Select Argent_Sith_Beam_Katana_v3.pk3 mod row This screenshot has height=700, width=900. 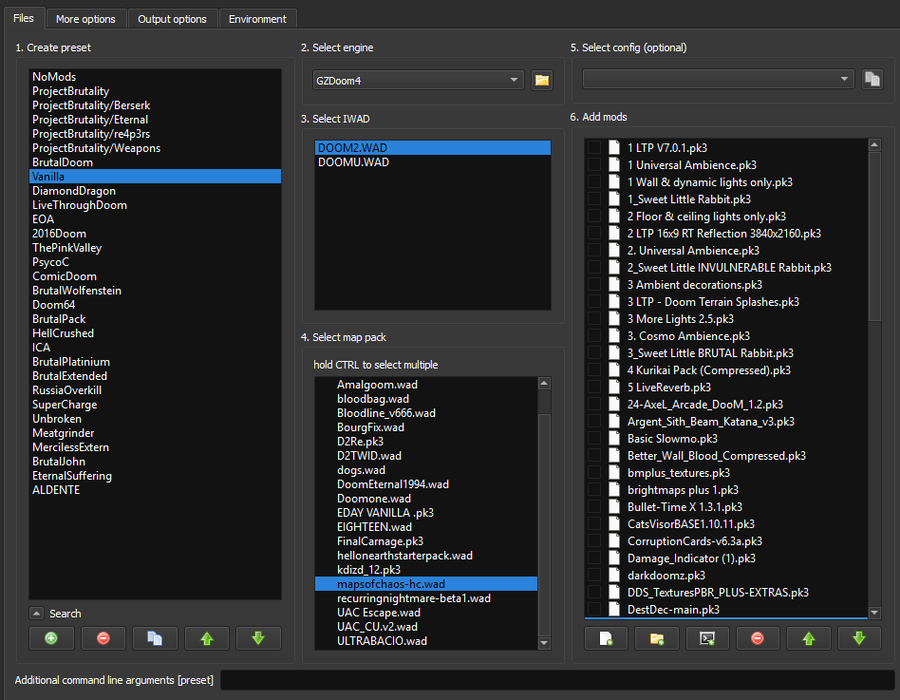tap(726, 421)
